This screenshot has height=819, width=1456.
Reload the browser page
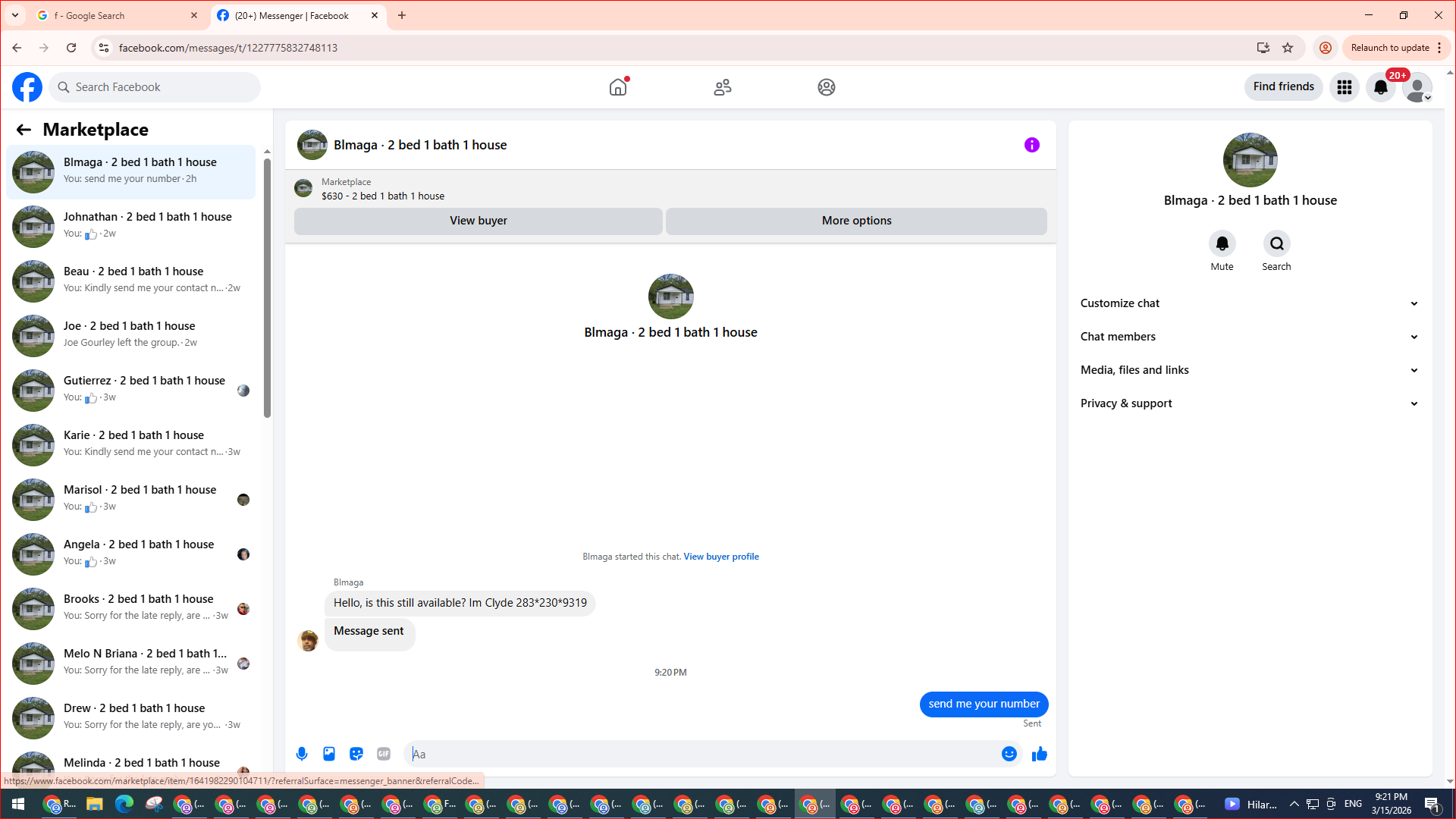coord(71,48)
